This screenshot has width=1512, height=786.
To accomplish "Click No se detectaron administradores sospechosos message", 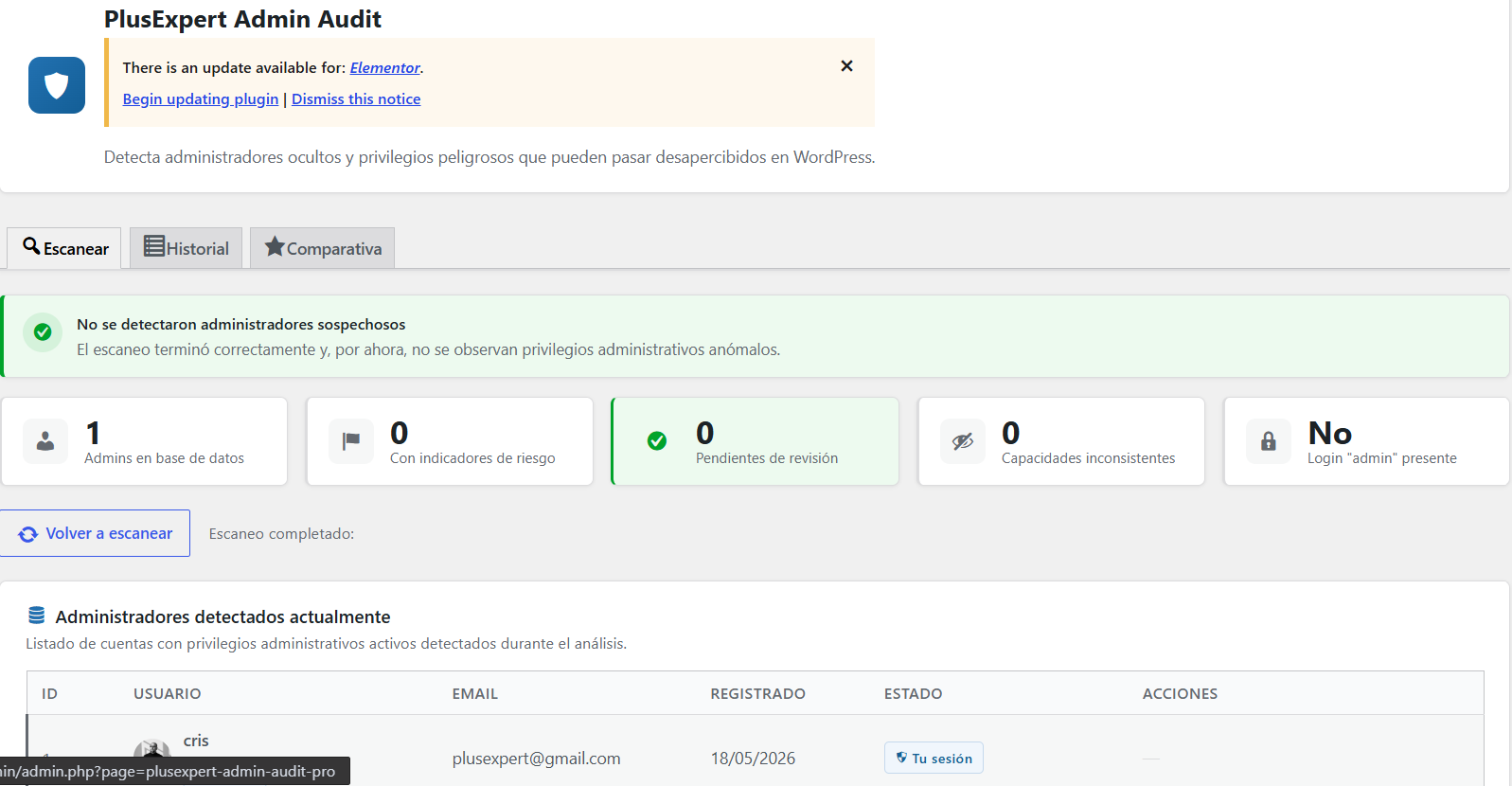I will tap(241, 325).
